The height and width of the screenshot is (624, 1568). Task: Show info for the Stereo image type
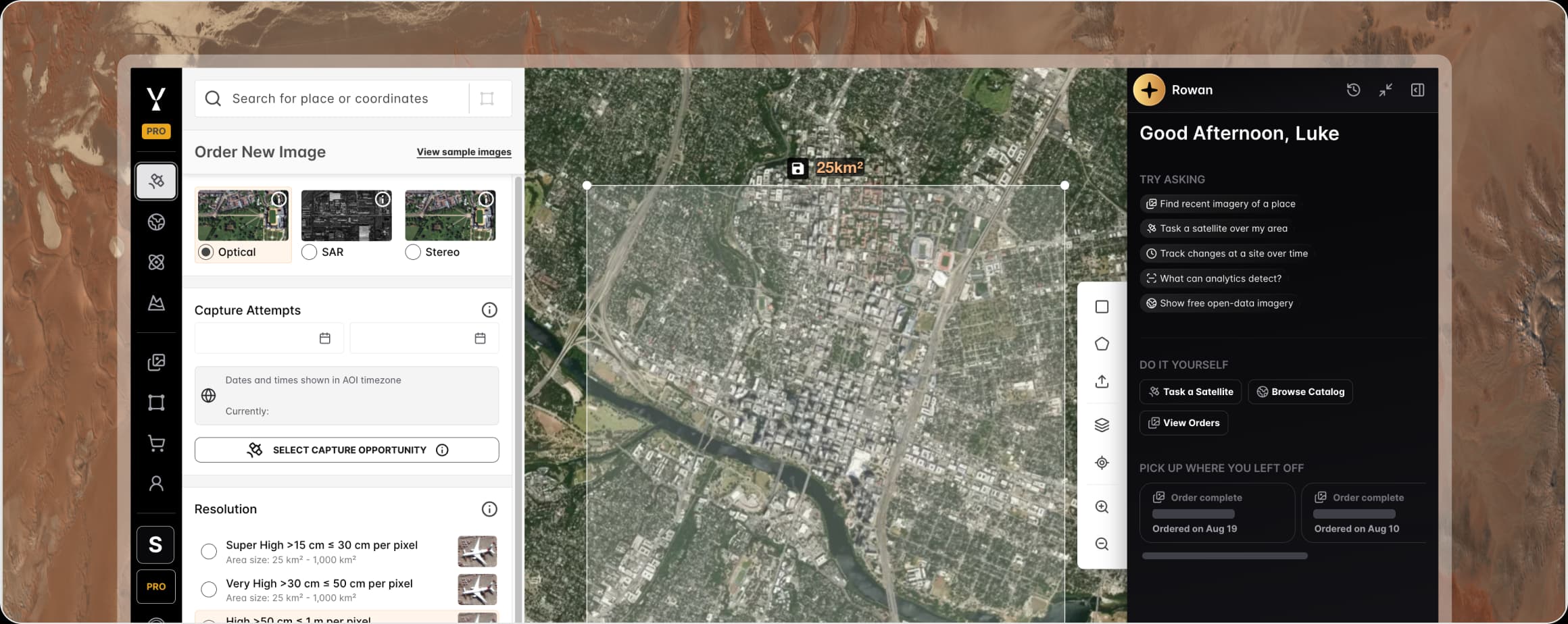[x=486, y=199]
